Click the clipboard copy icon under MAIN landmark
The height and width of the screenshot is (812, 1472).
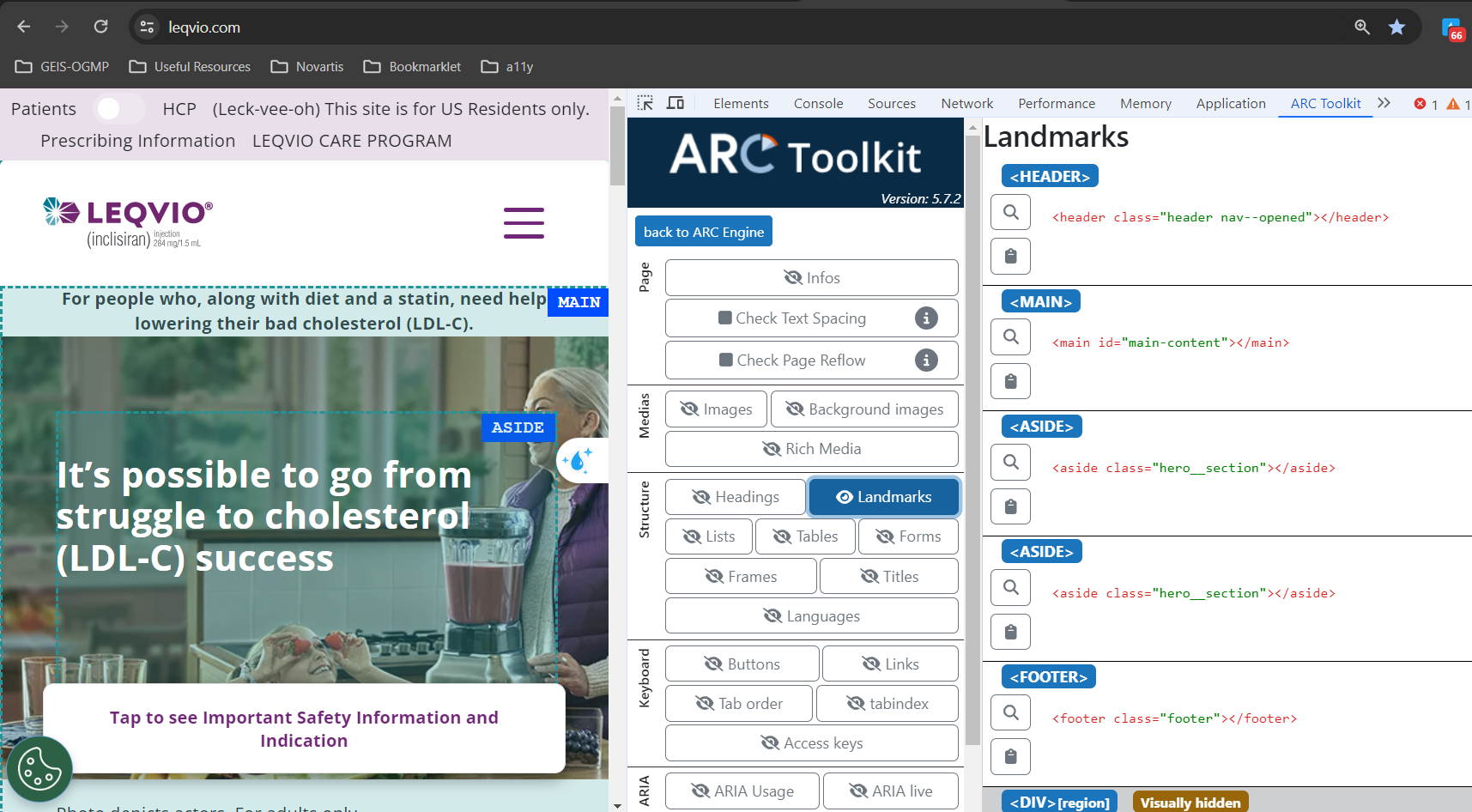tap(1010, 381)
